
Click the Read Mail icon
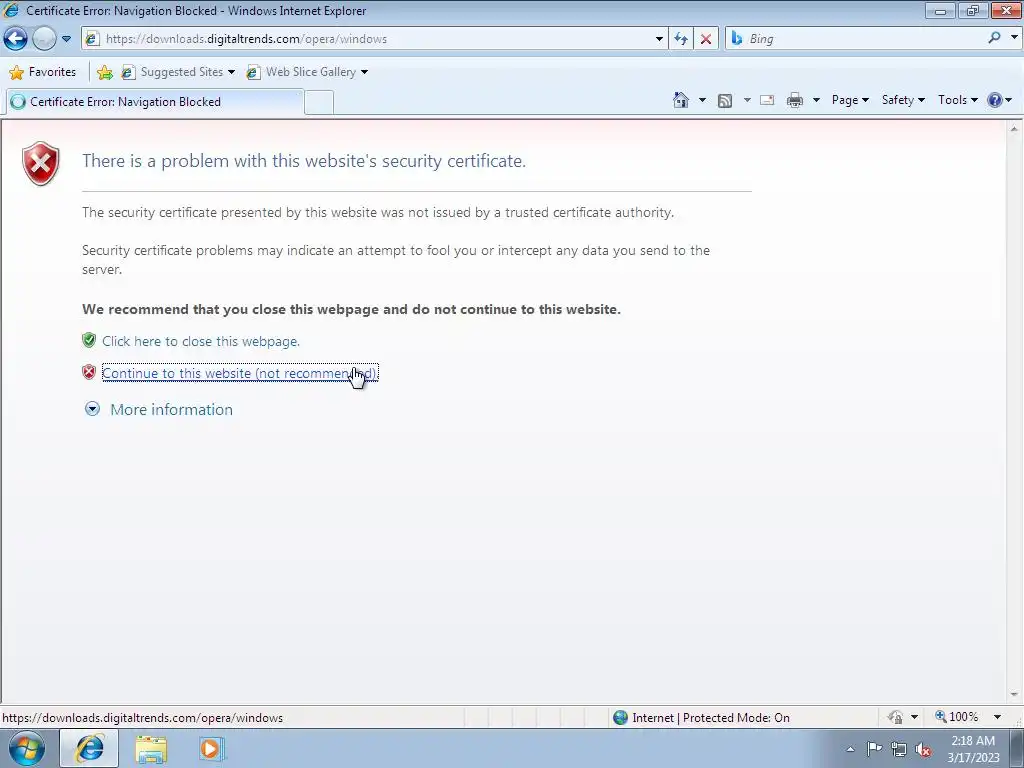(767, 100)
